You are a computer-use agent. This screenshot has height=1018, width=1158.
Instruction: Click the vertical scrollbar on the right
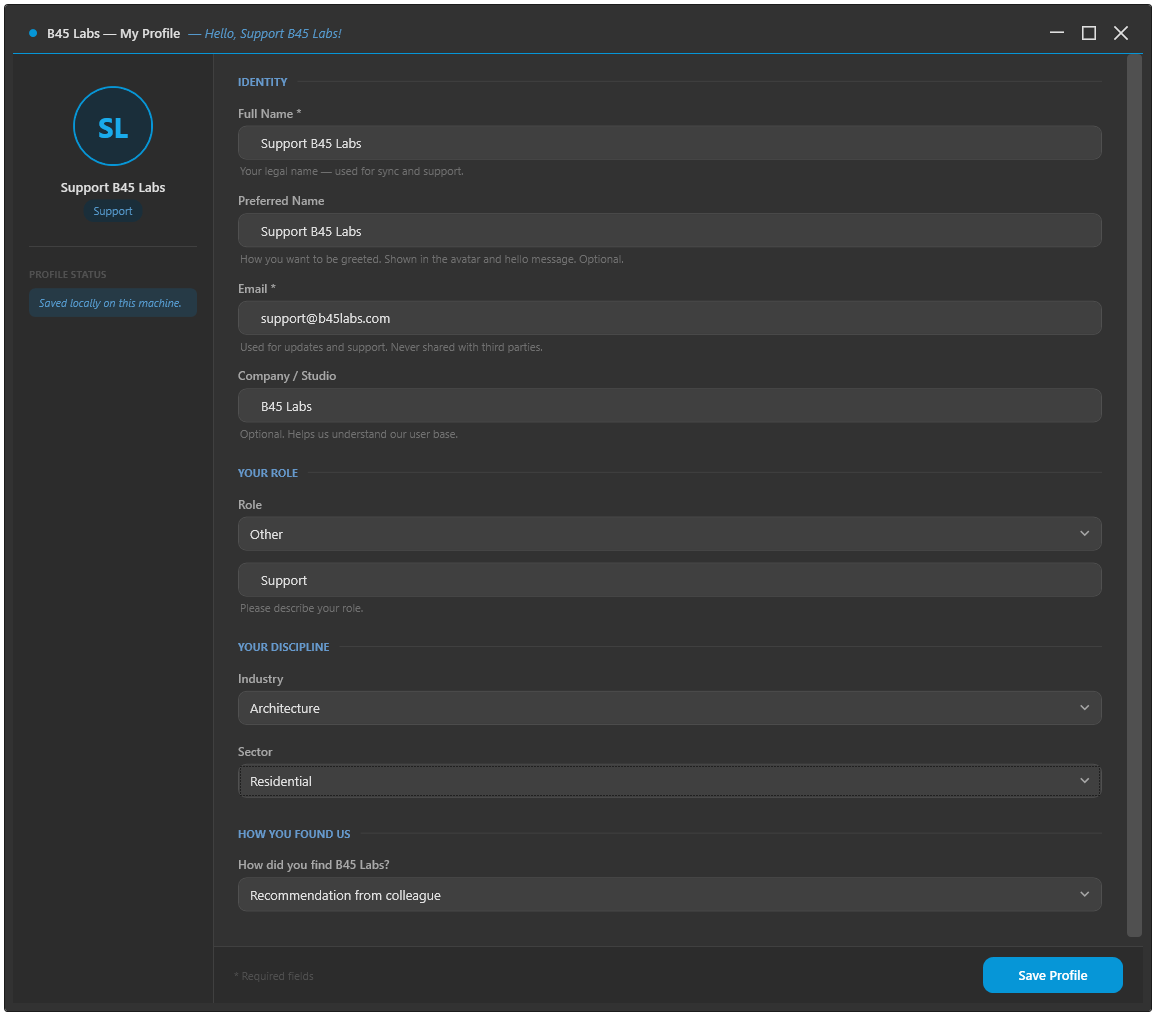[1134, 496]
